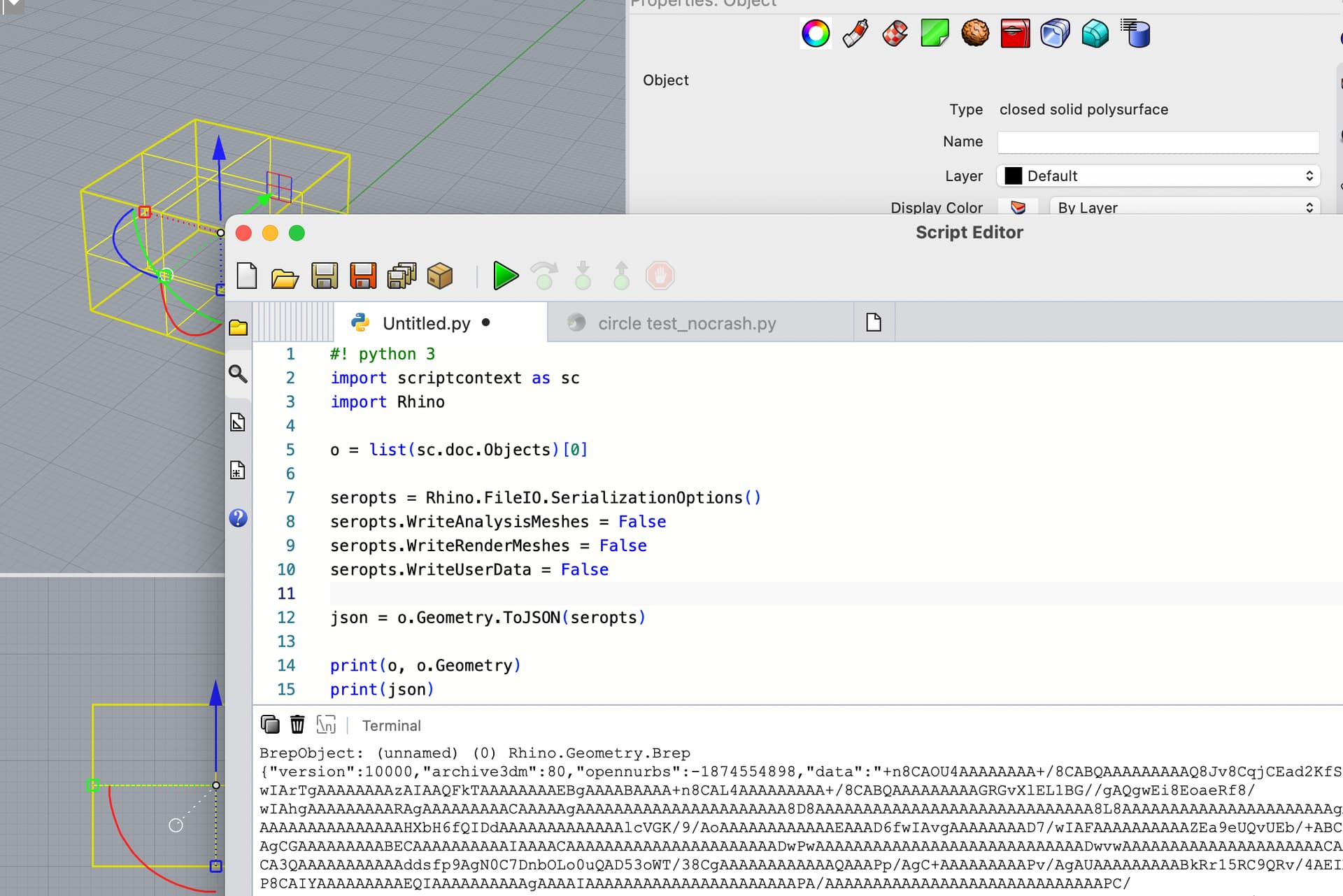Click the Display Color swatch icon
Image resolution: width=1343 pixels, height=896 pixels.
[1018, 207]
